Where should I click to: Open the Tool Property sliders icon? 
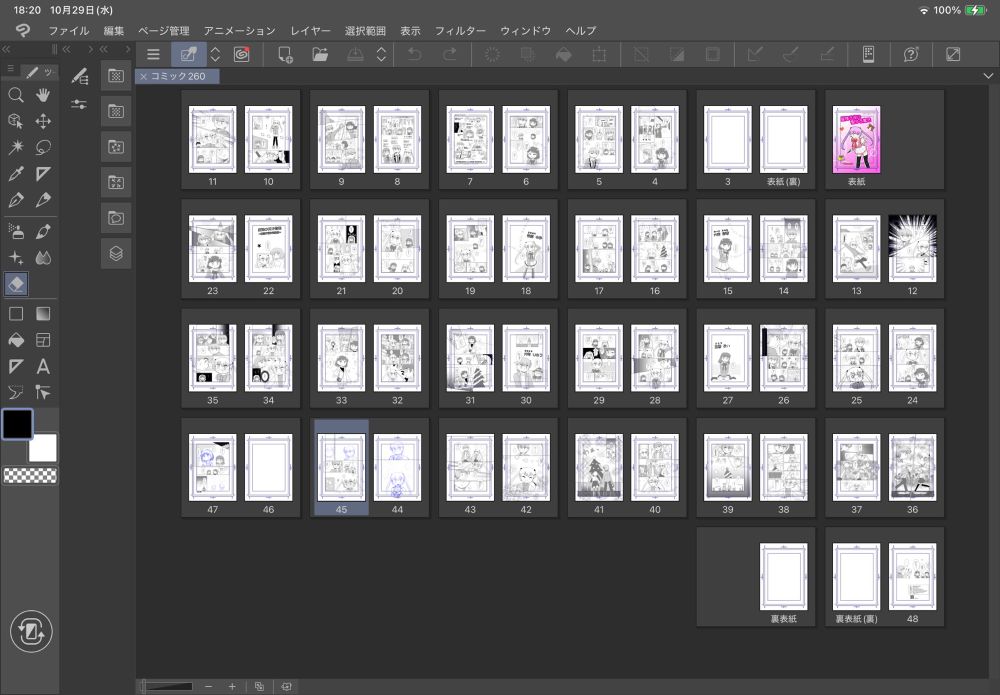pos(79,104)
